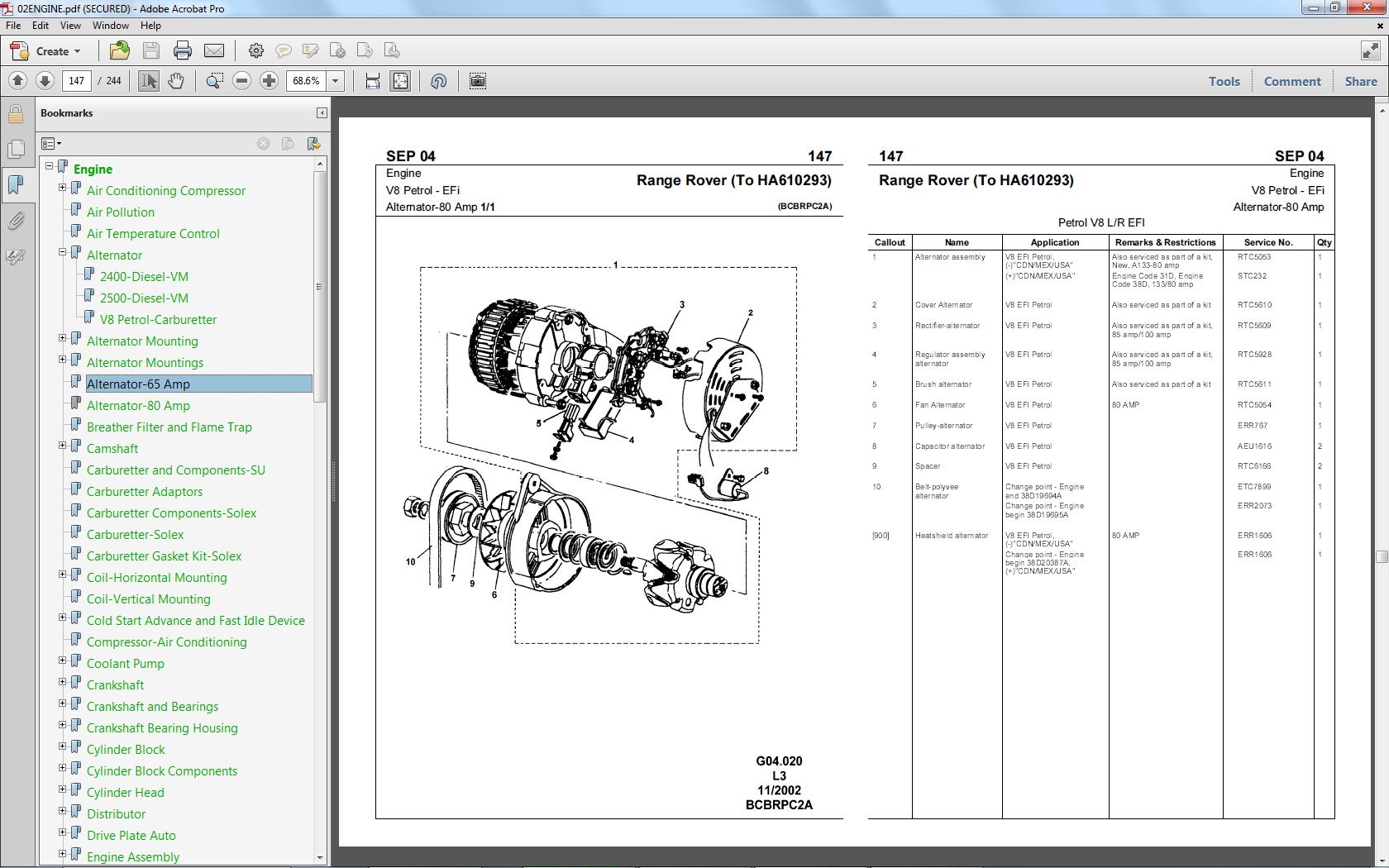Click the Send email envelope icon
The image size is (1389, 868).
214,51
